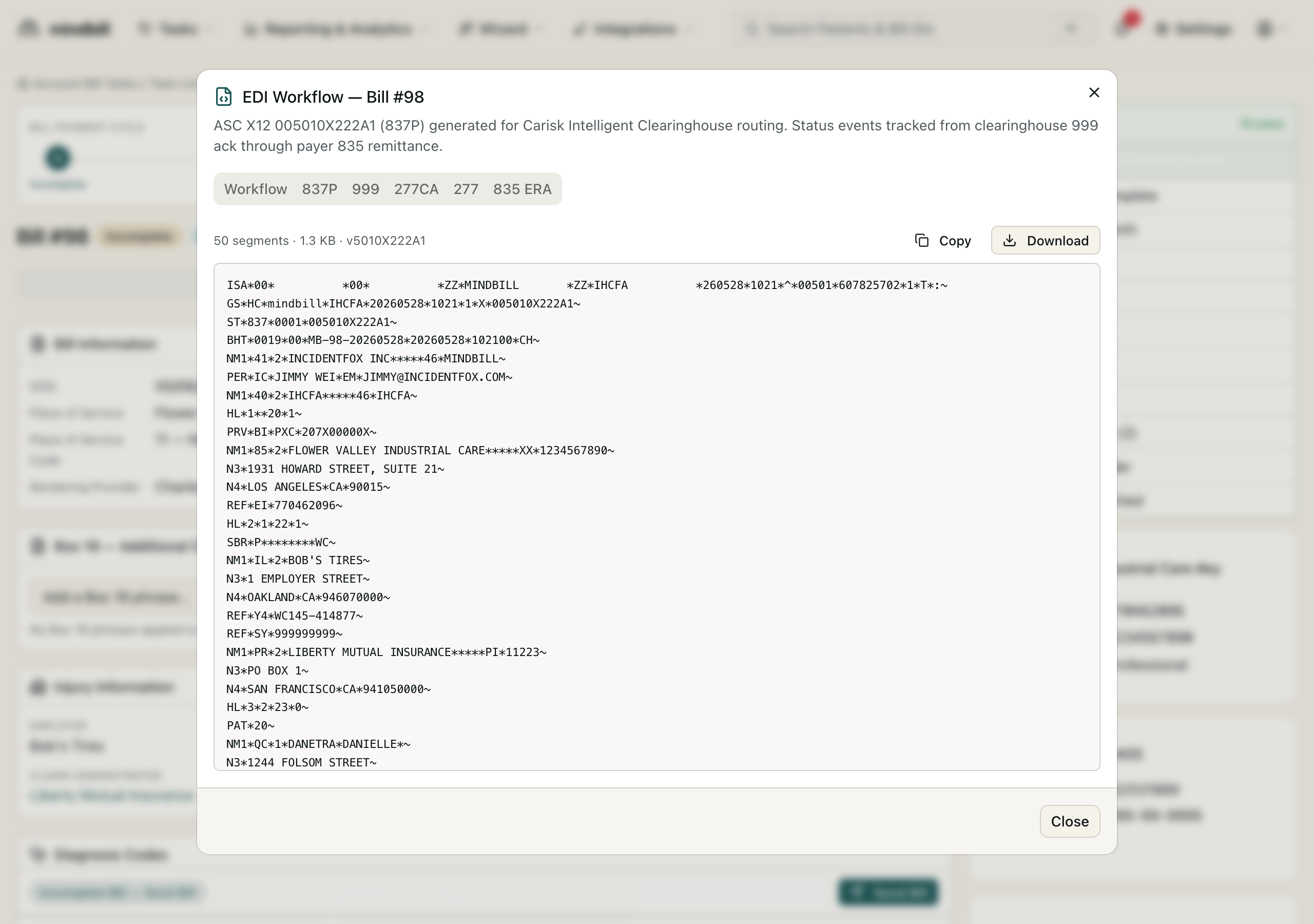The image size is (1314, 924).
Task: Select the 999 acknowledgment tab
Action: tap(365, 189)
